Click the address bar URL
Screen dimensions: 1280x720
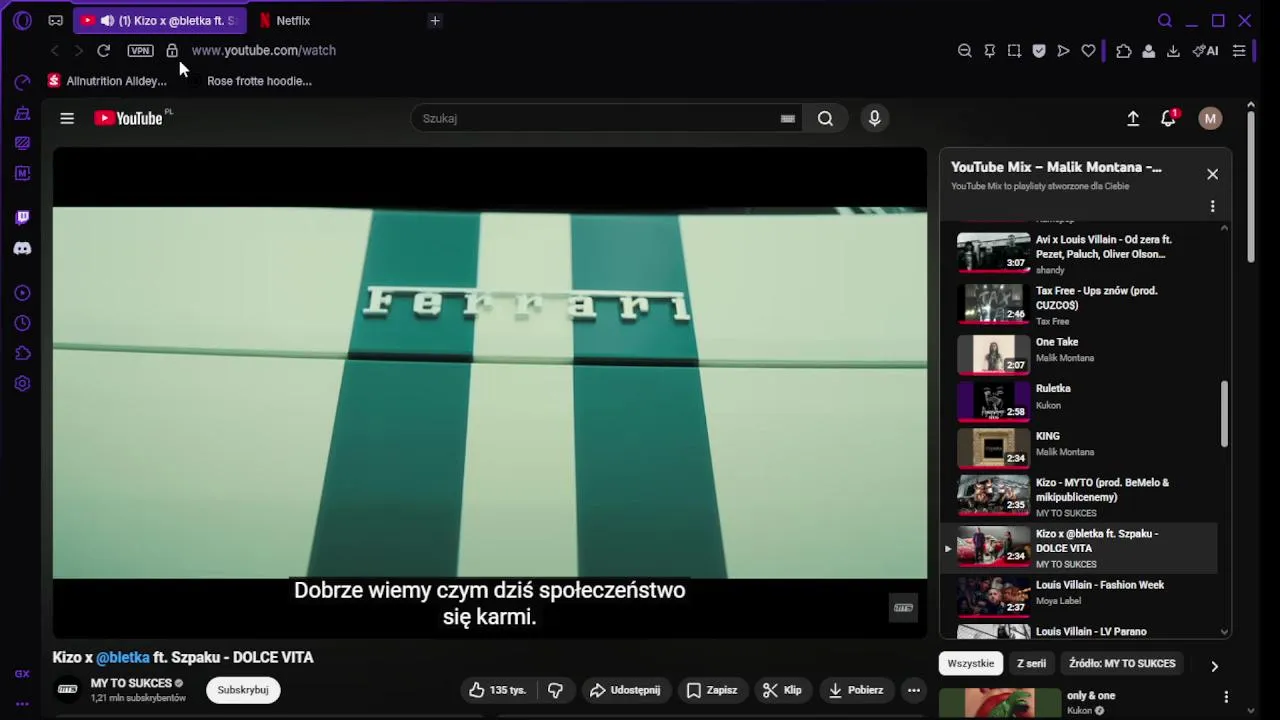[264, 50]
